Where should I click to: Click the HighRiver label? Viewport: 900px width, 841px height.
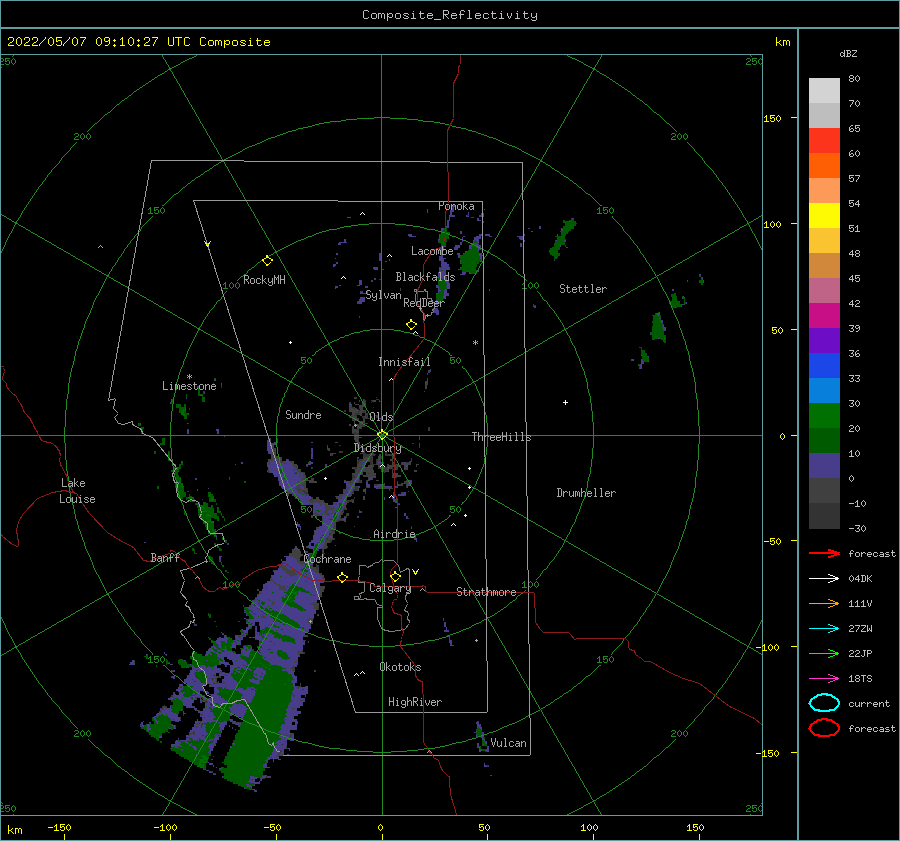(x=415, y=702)
